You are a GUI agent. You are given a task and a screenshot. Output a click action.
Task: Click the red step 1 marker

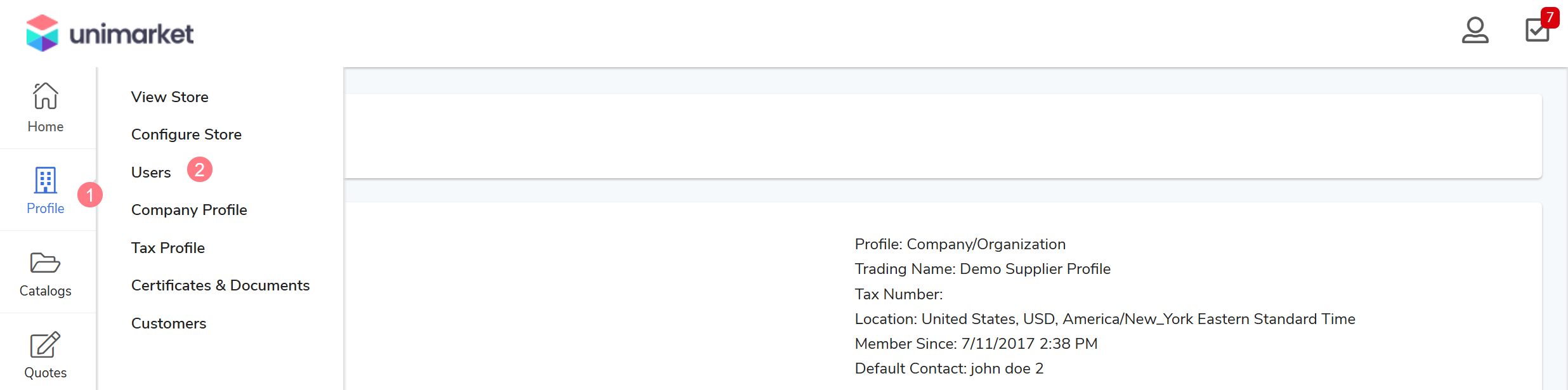click(x=90, y=195)
